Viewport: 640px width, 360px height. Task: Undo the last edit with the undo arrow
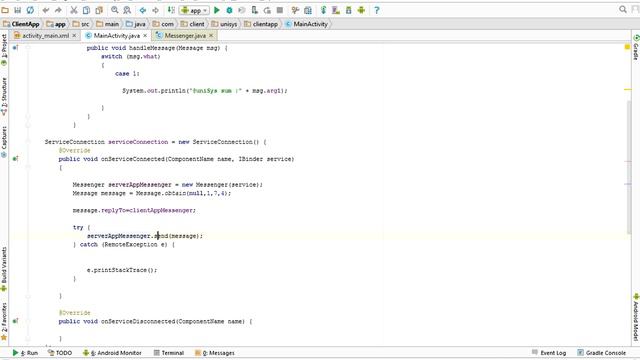[46, 10]
